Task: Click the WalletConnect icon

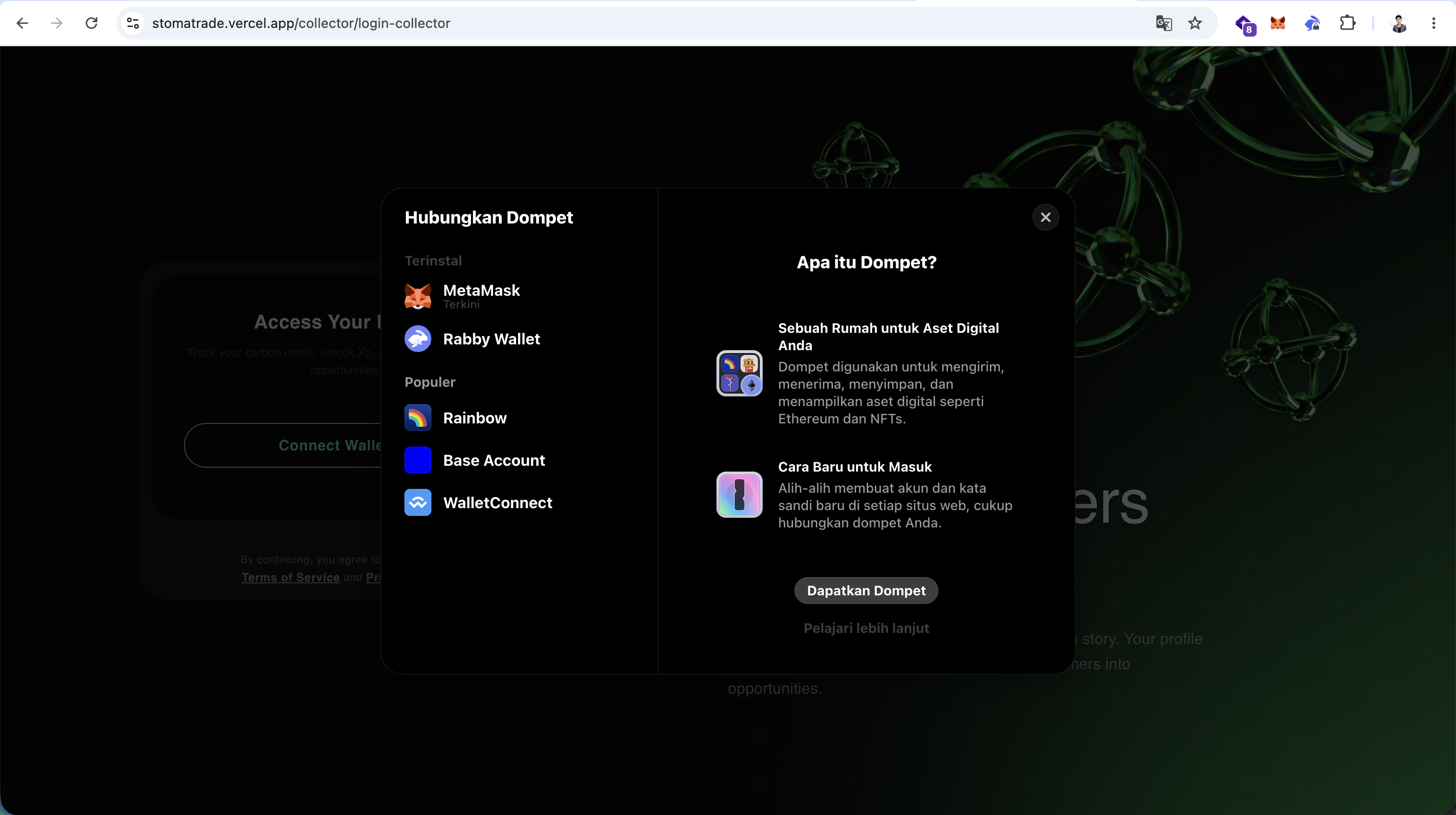Action: tap(418, 503)
